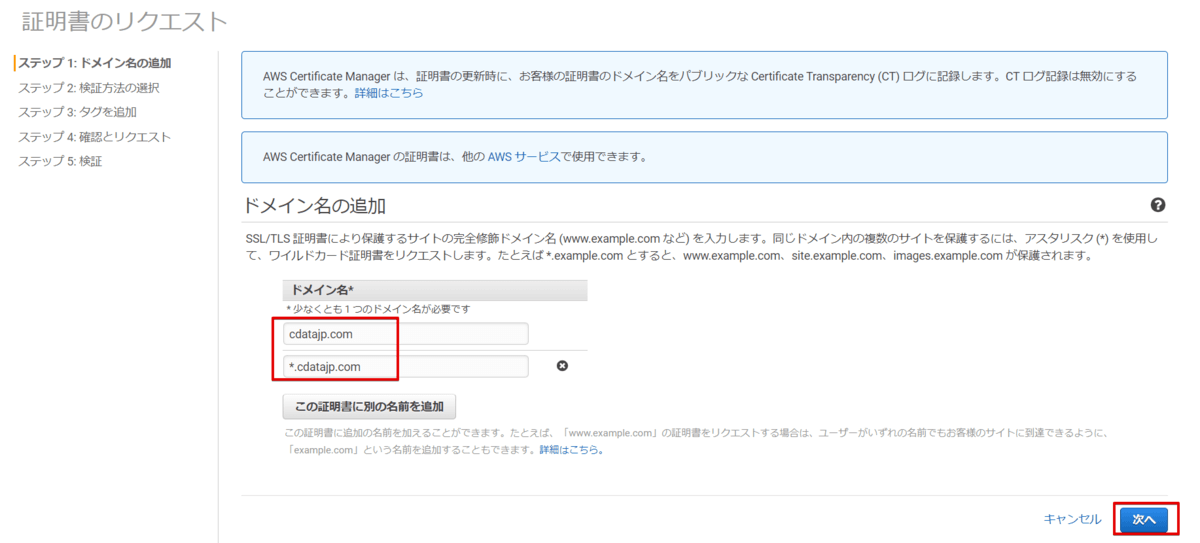Click the ドメイン名* column header
Image resolution: width=1200 pixels, height=543 pixels.
[435, 290]
